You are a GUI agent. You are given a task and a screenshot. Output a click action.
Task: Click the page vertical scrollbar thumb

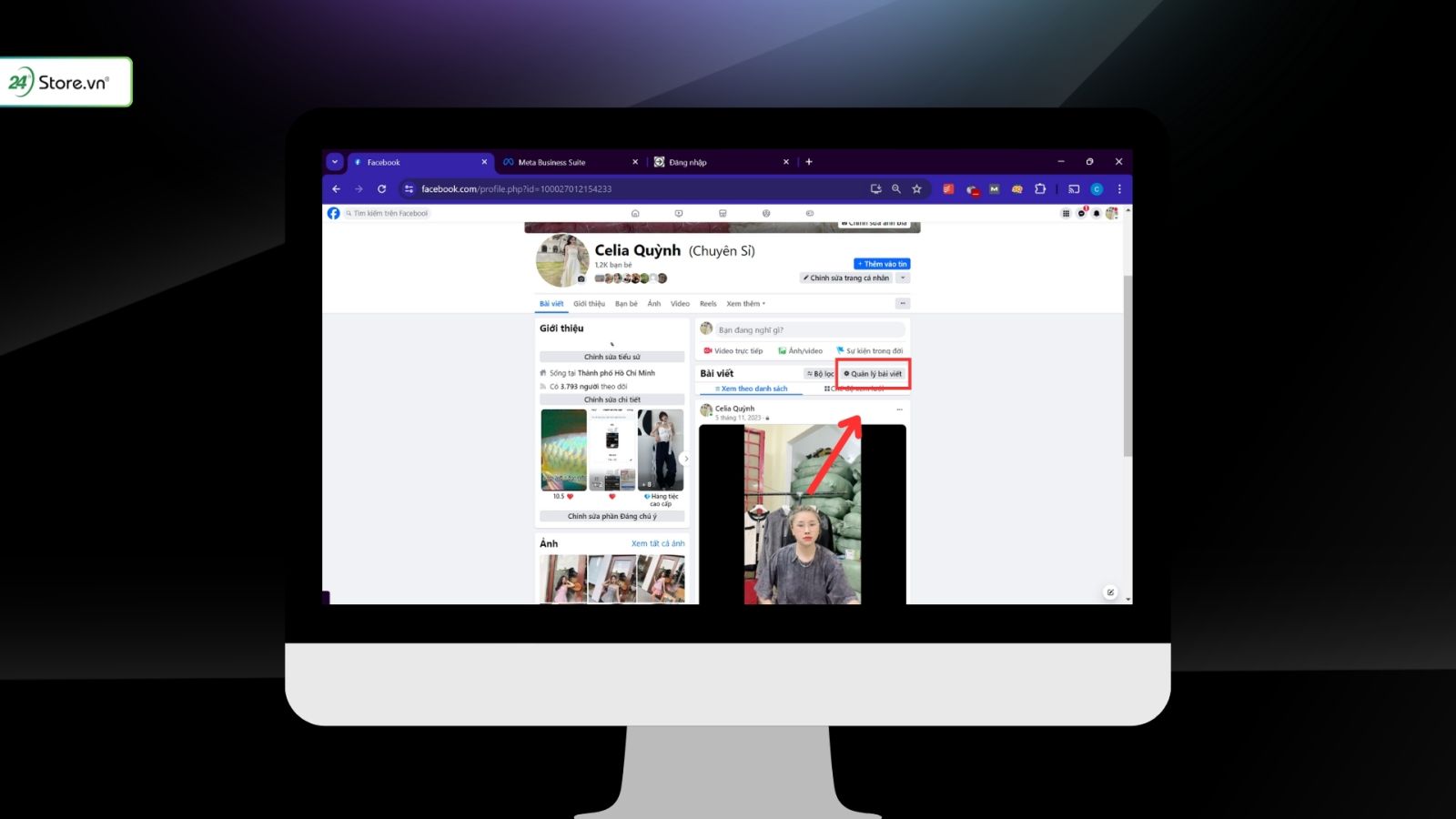coord(1128,364)
